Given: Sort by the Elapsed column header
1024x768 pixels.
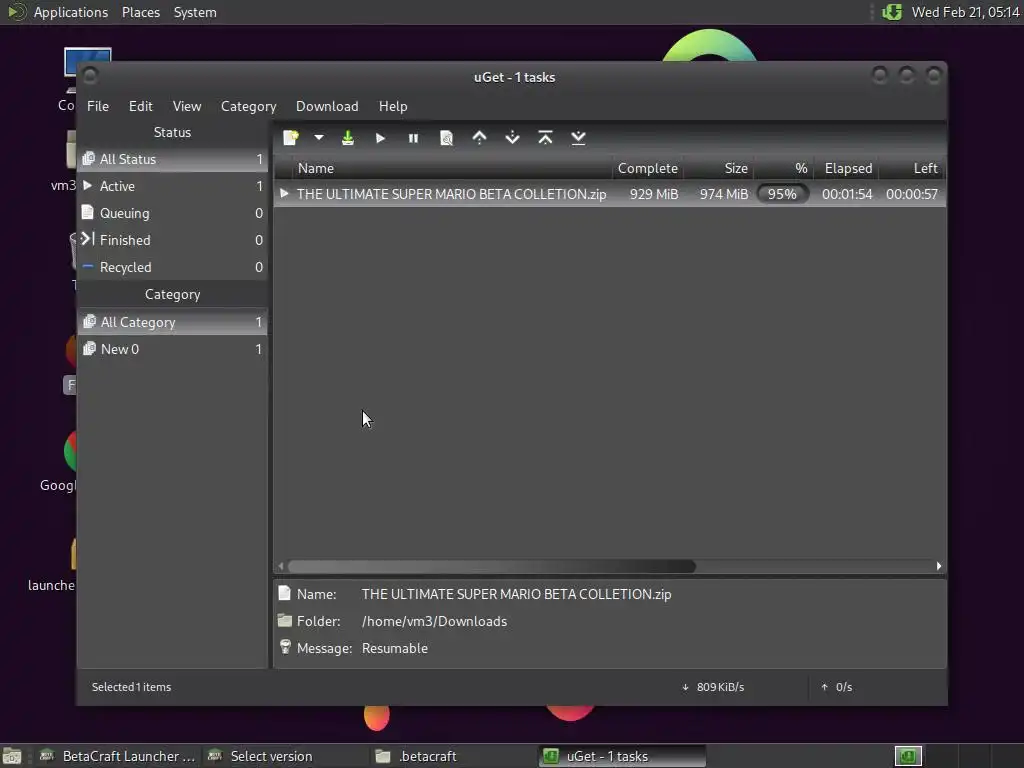Looking at the screenshot, I should point(846,168).
